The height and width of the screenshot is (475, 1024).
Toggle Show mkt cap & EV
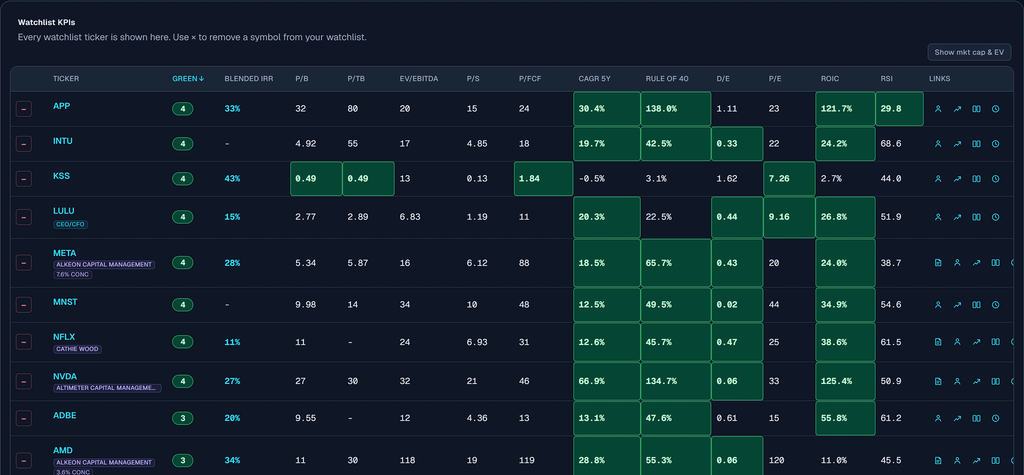[969, 52]
